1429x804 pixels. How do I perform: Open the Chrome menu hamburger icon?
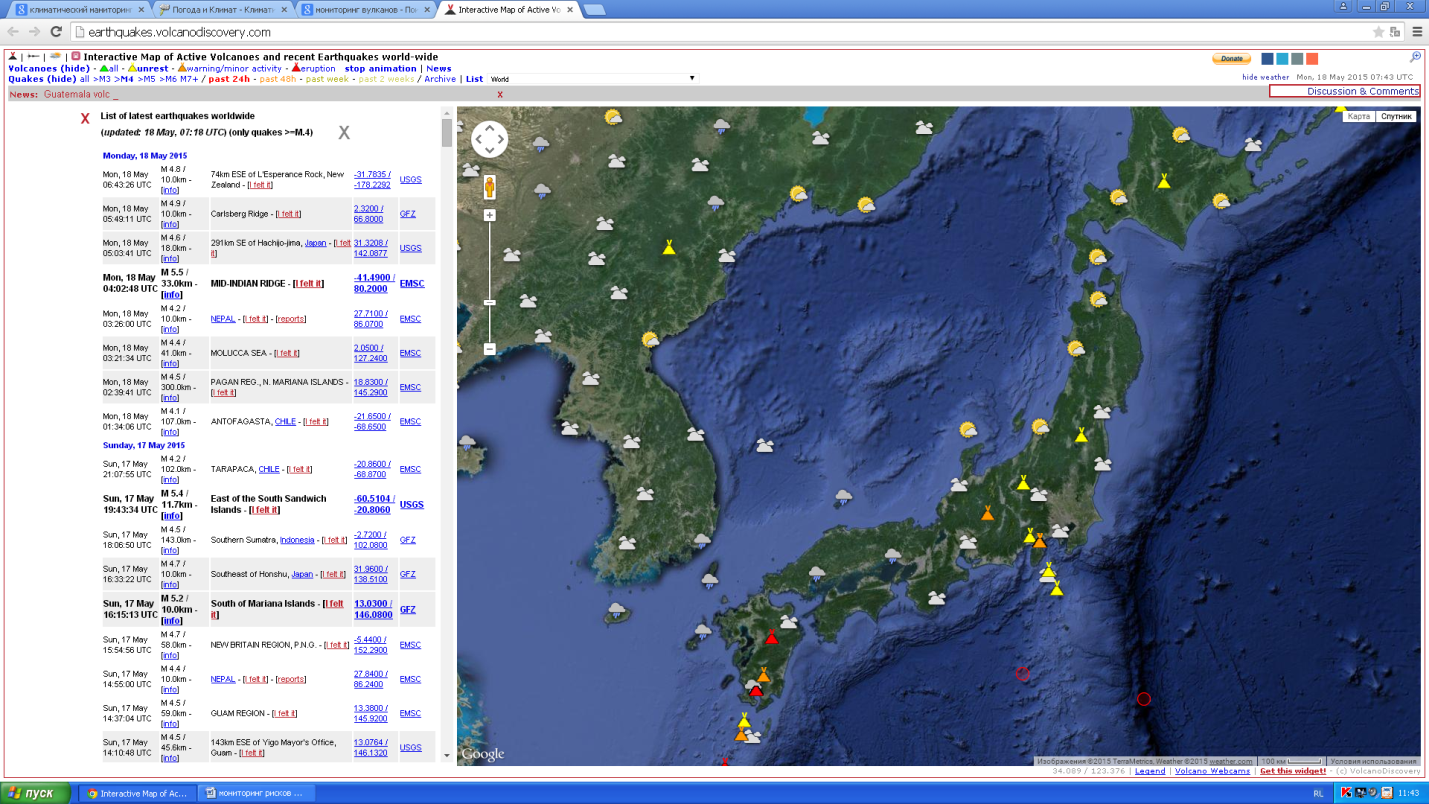pos(1417,32)
